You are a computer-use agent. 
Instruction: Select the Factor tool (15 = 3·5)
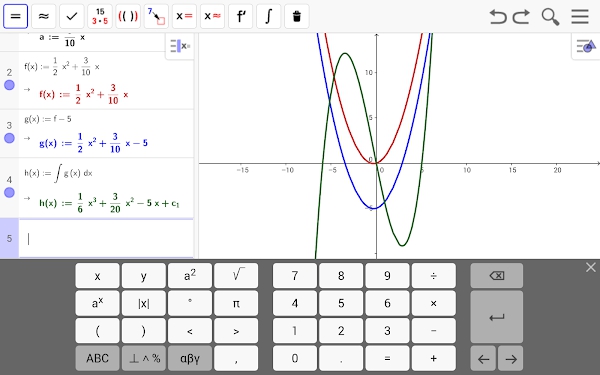100,16
